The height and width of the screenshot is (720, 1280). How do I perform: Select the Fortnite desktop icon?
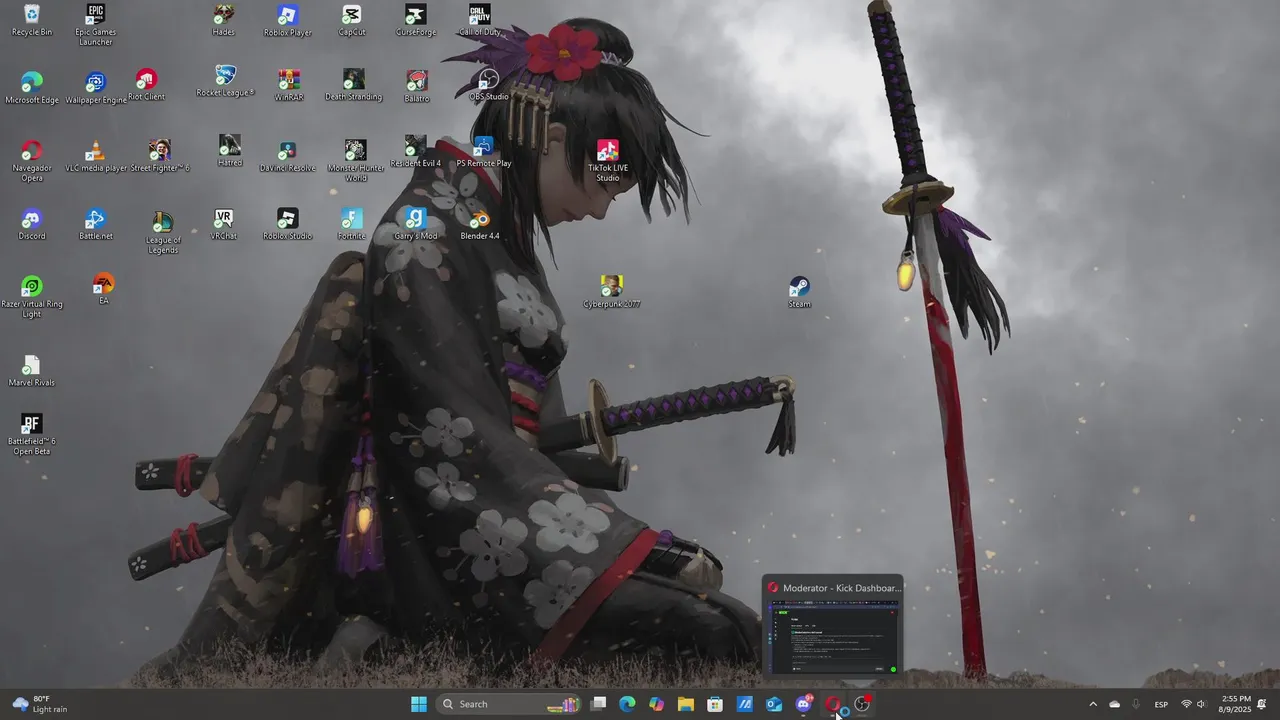(x=352, y=224)
